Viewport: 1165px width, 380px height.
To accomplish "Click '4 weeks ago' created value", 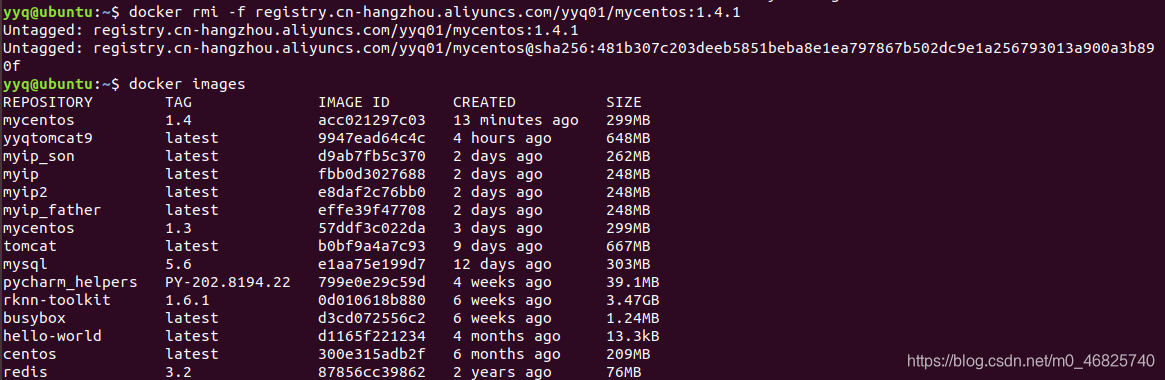I will pos(502,282).
